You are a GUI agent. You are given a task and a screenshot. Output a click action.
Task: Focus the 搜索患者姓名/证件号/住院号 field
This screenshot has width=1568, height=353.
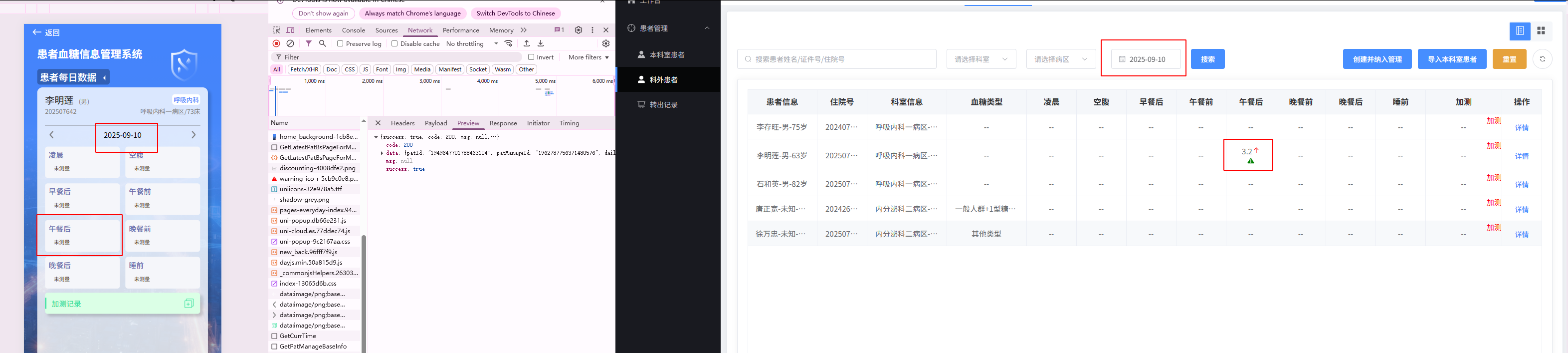837,59
